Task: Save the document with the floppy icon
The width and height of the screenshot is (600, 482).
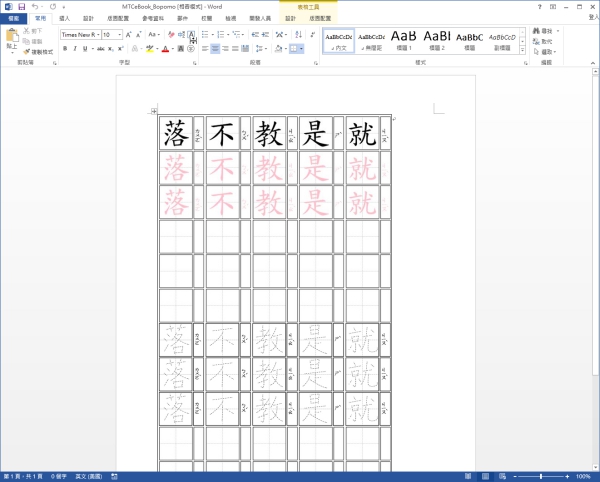Action: pyautogui.click(x=22, y=7)
